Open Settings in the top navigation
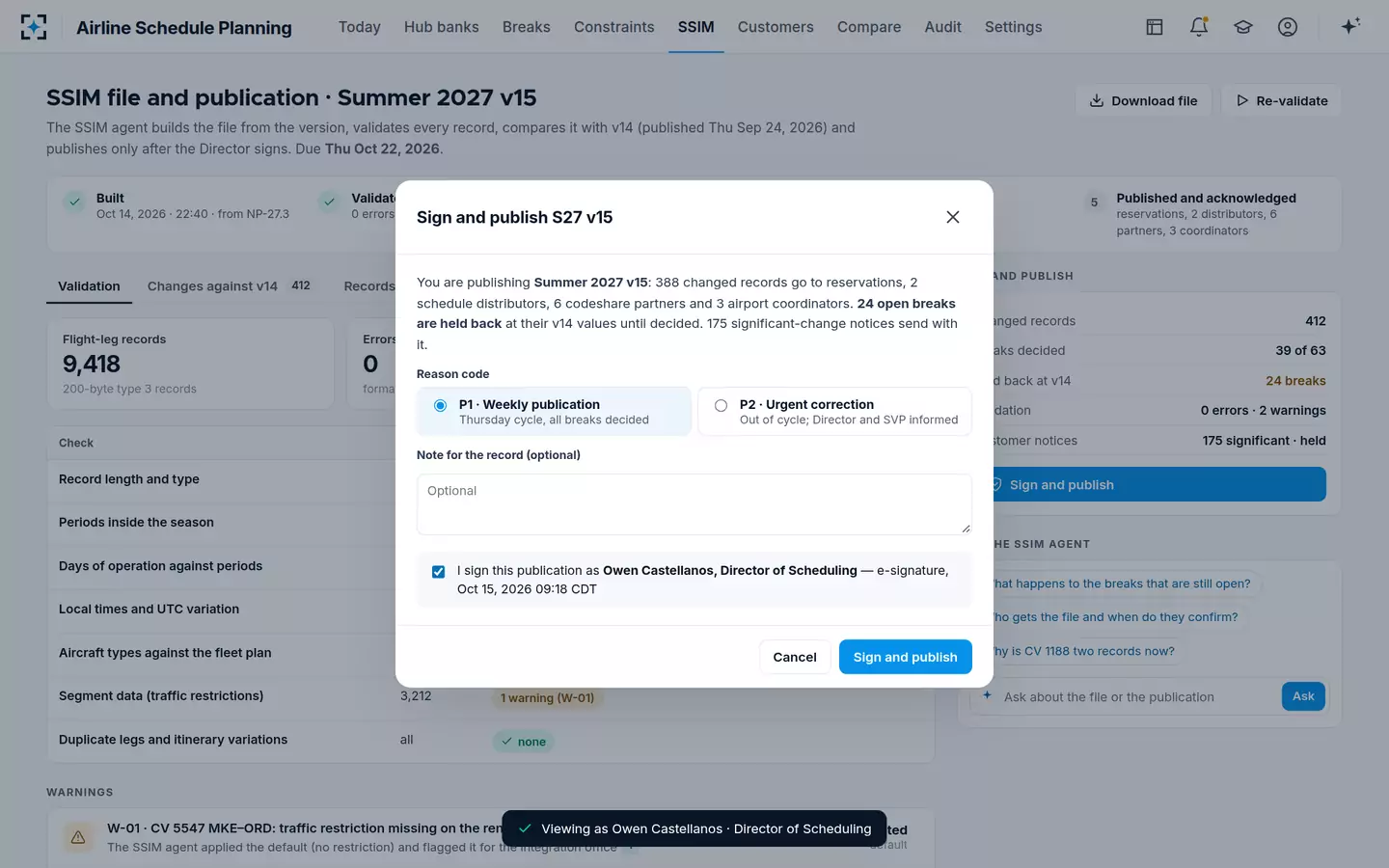 pos(1014,27)
